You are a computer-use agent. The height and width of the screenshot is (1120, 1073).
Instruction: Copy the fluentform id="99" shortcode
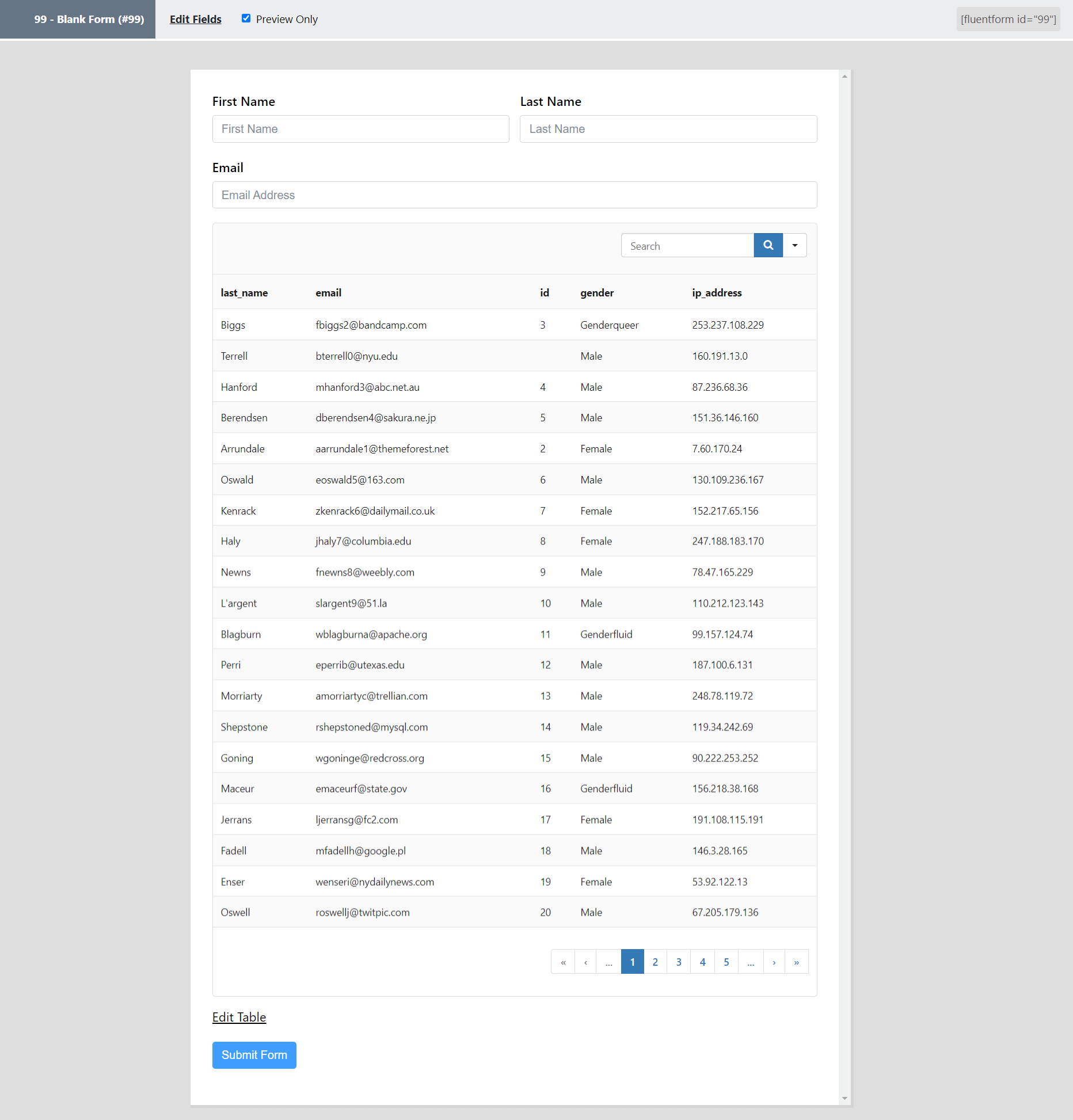coord(1008,19)
